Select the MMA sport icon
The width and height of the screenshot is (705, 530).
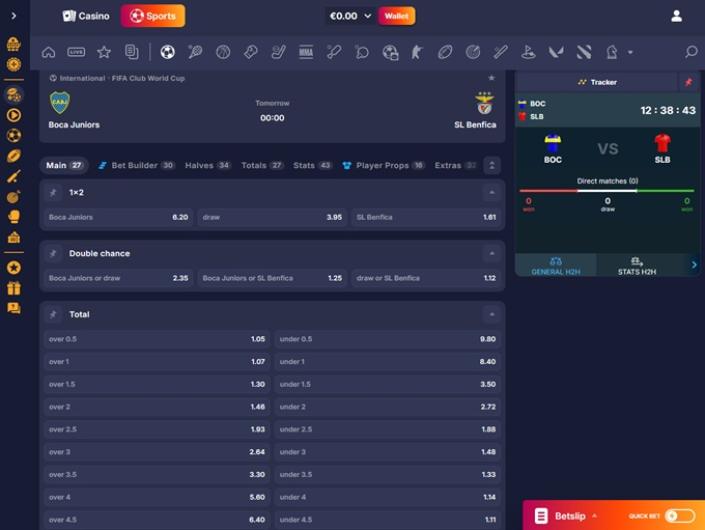point(306,52)
